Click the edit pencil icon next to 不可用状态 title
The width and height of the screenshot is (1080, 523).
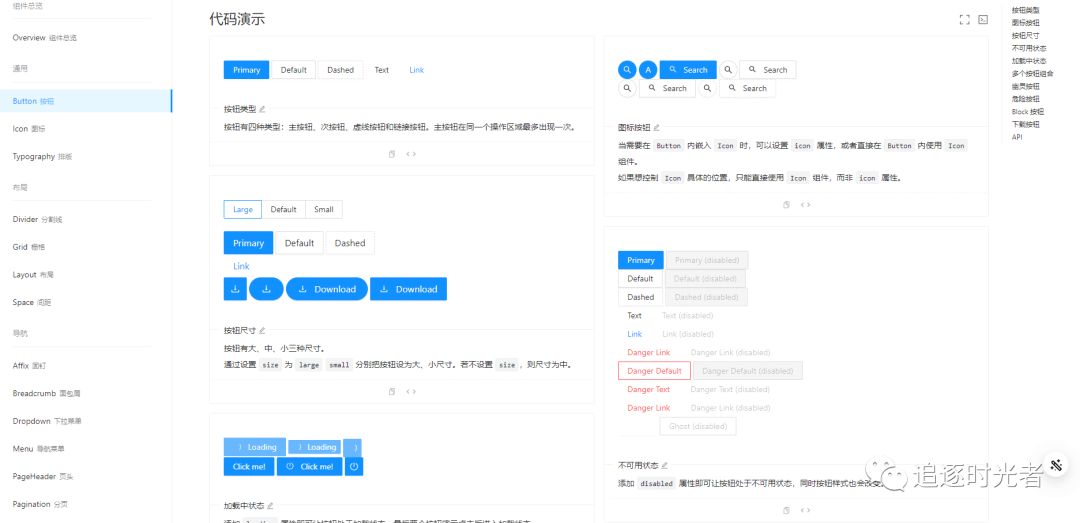pyautogui.click(x=665, y=465)
